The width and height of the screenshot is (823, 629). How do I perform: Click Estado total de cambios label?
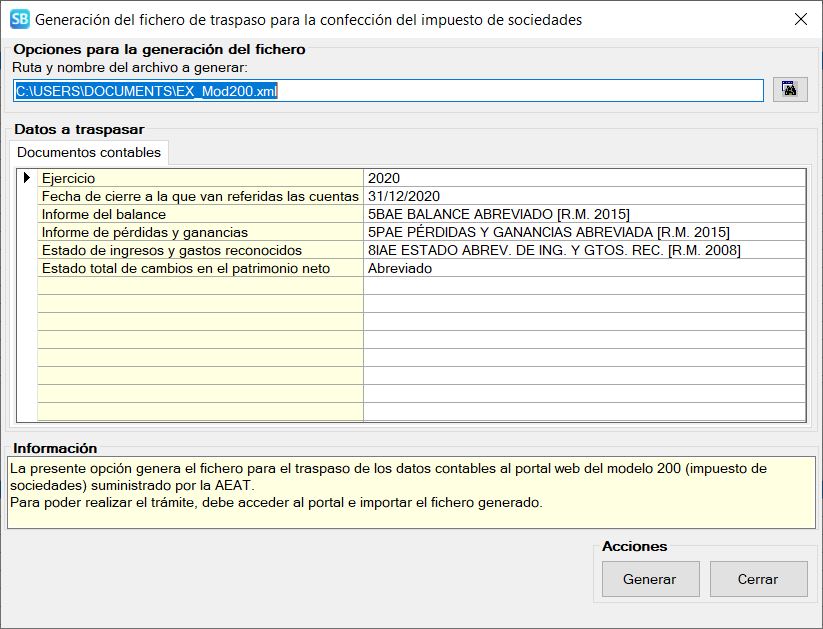pos(200,268)
